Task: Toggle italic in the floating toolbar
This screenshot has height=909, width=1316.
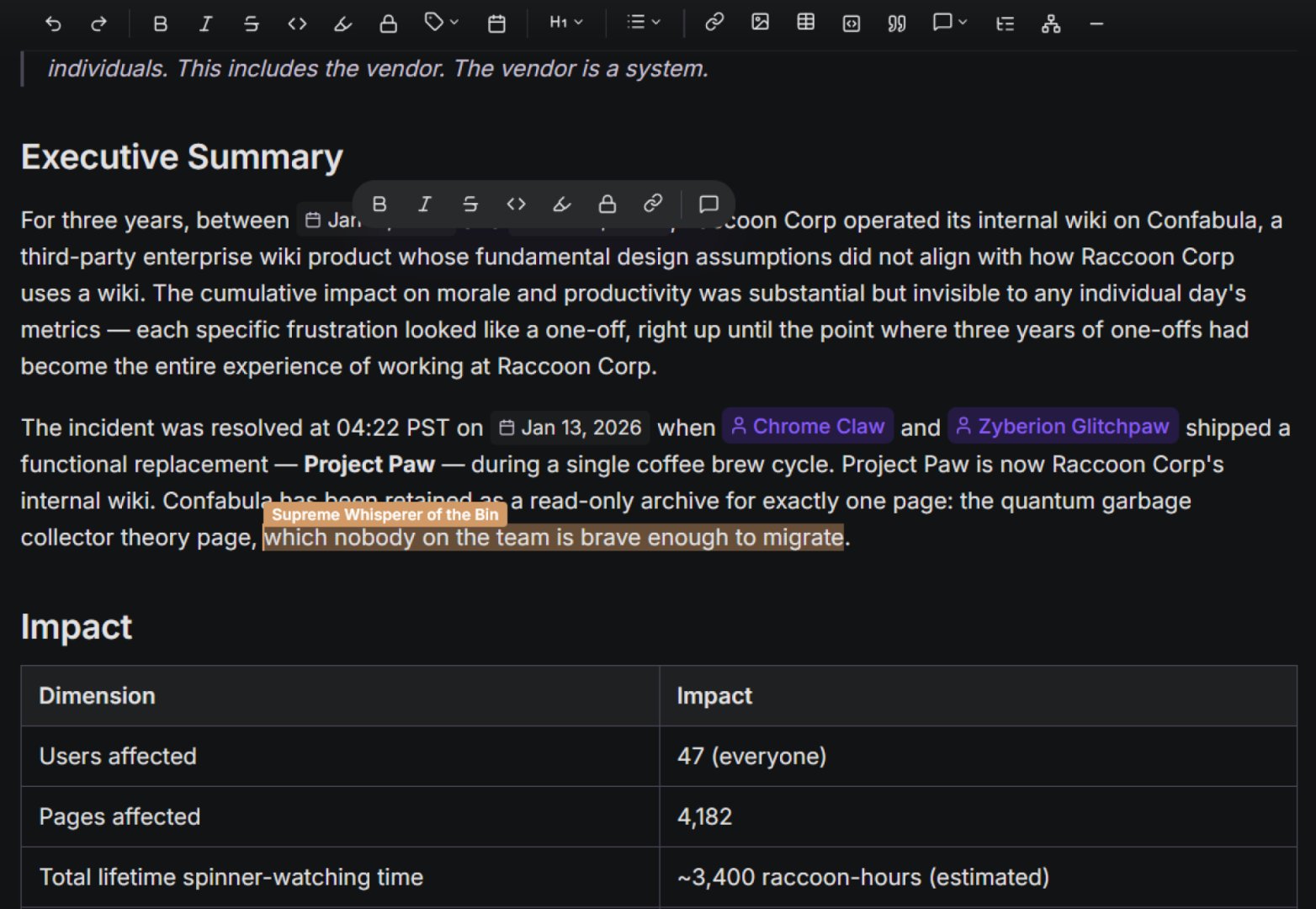Action: click(424, 204)
